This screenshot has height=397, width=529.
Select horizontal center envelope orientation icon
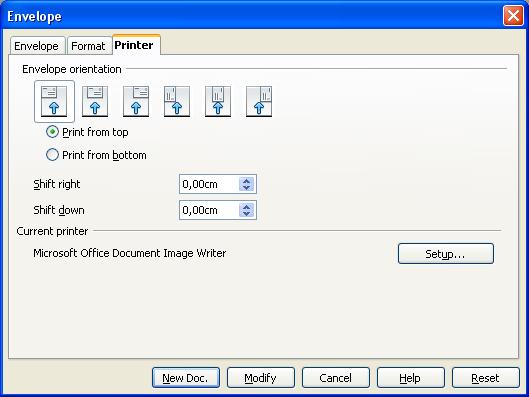tap(95, 101)
